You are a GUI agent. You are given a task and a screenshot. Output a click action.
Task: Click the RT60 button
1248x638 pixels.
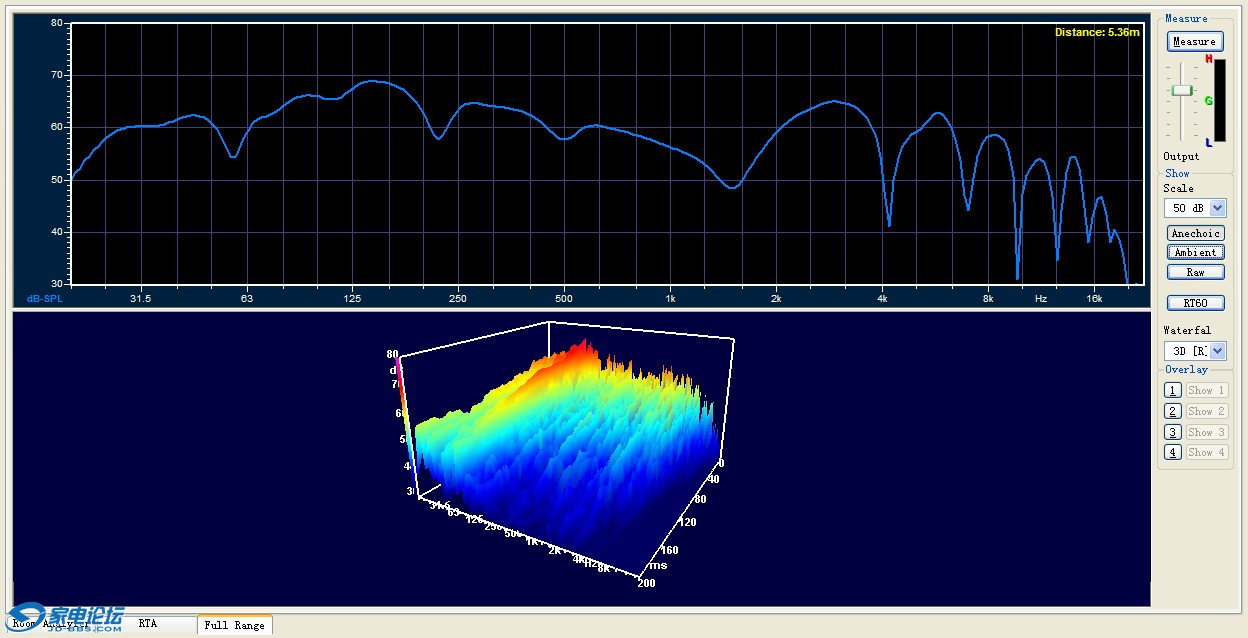coord(1195,303)
